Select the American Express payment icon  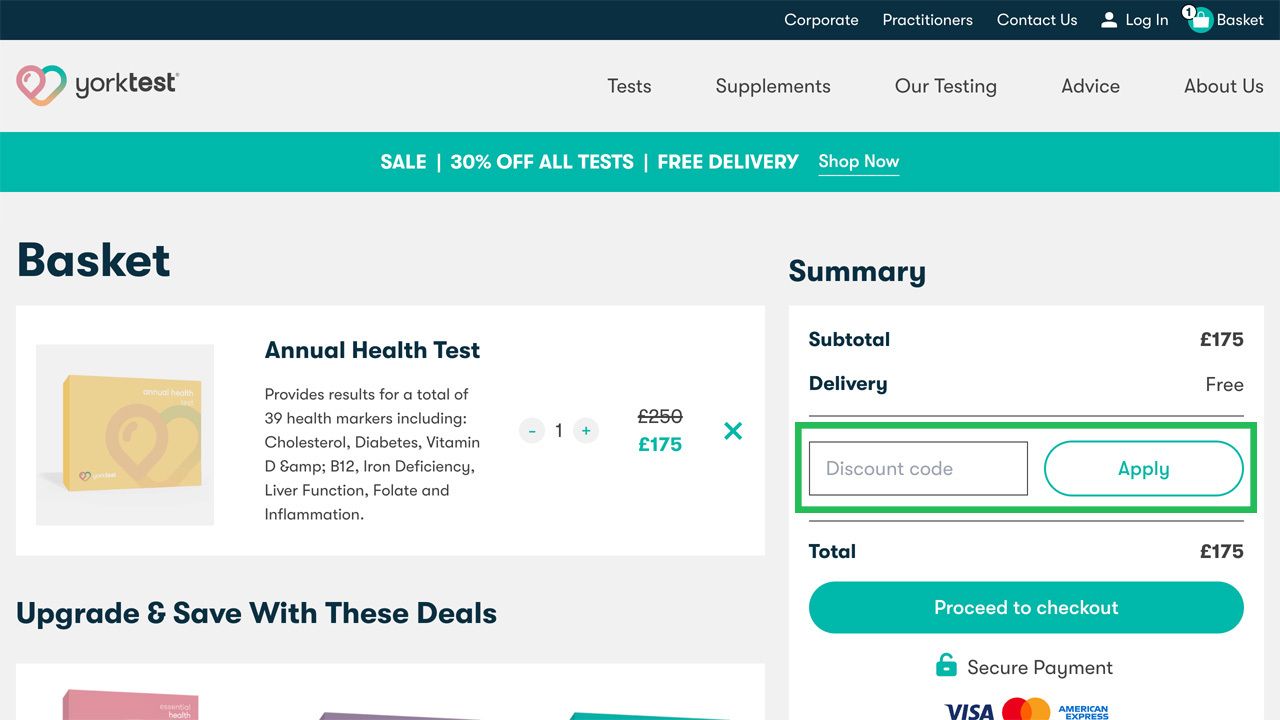[1085, 712]
